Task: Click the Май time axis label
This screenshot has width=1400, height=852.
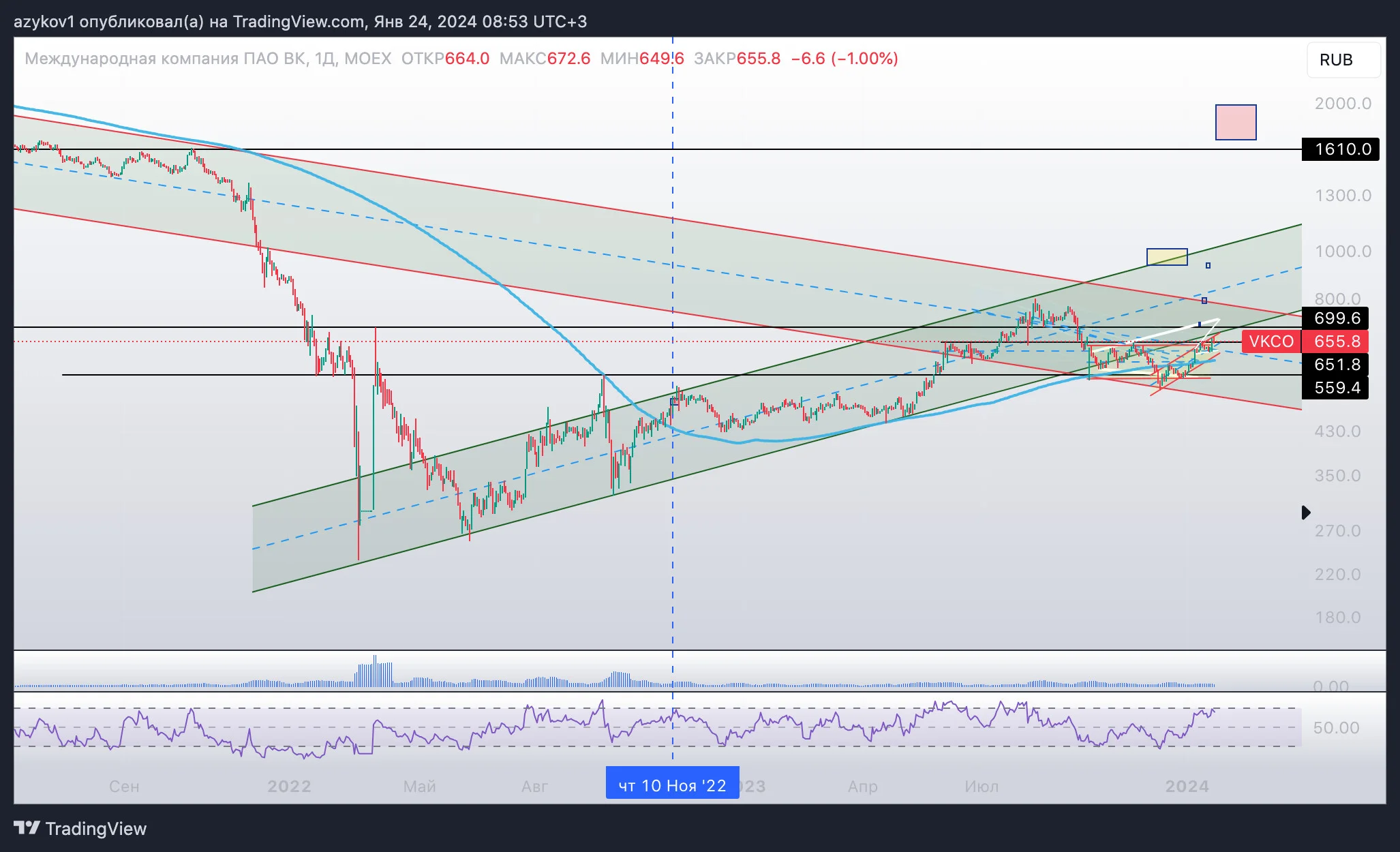Action: [x=419, y=787]
